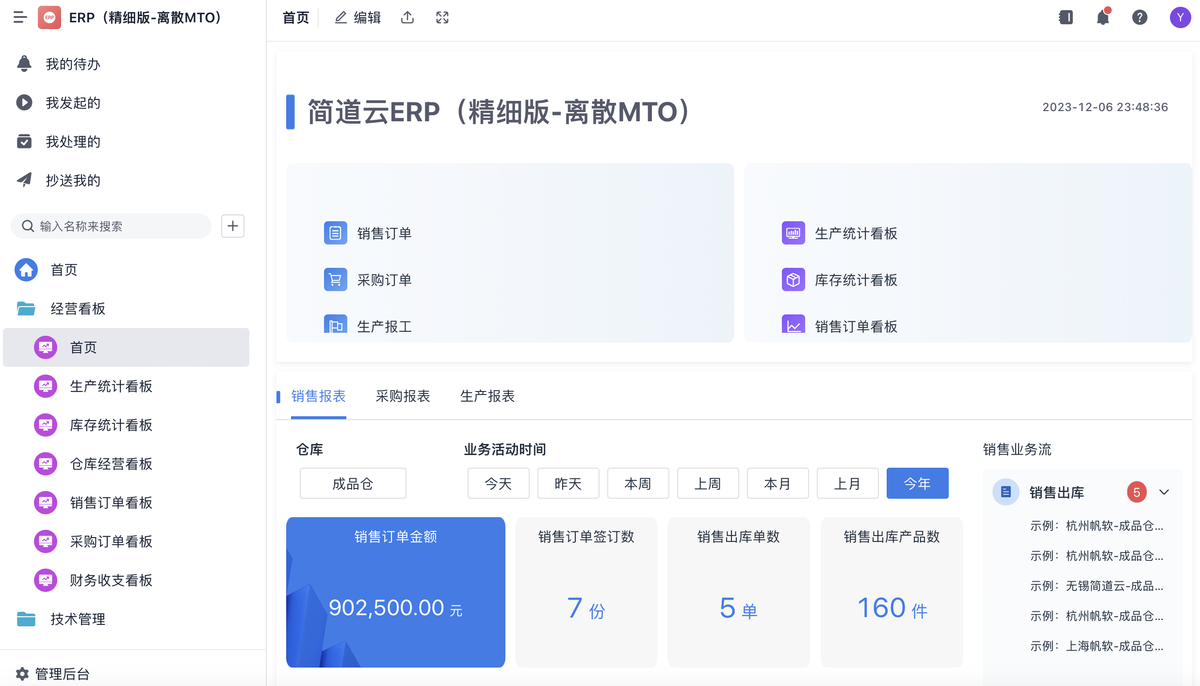1200x686 pixels.
Task: Open 销售订单看板 shortcut in right card
Action: (840, 326)
